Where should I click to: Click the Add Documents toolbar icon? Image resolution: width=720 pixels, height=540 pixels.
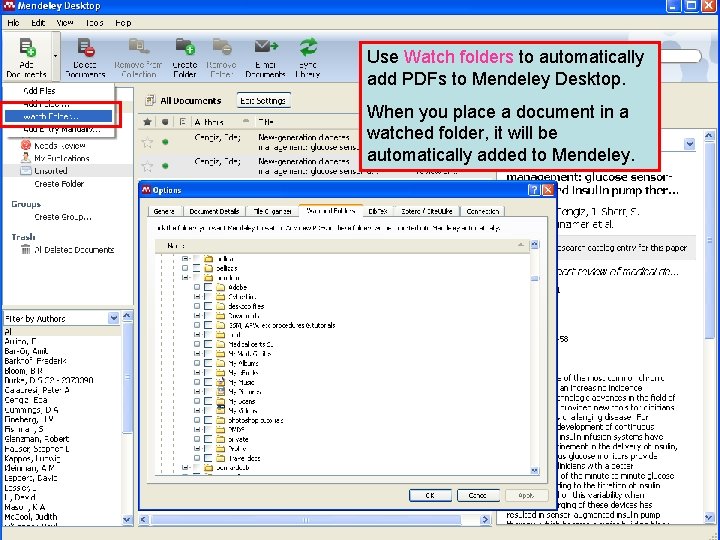[x=27, y=47]
